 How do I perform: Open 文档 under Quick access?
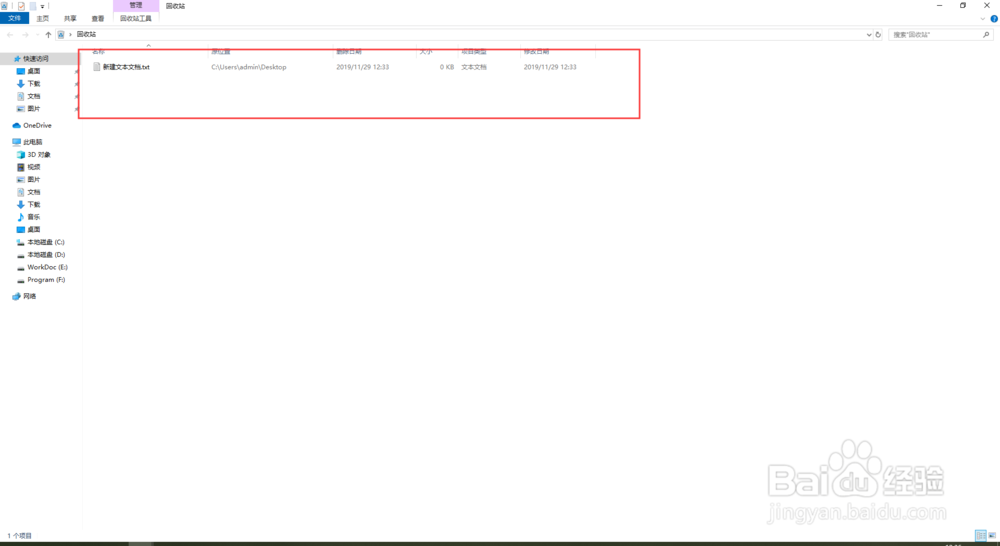click(x=34, y=96)
